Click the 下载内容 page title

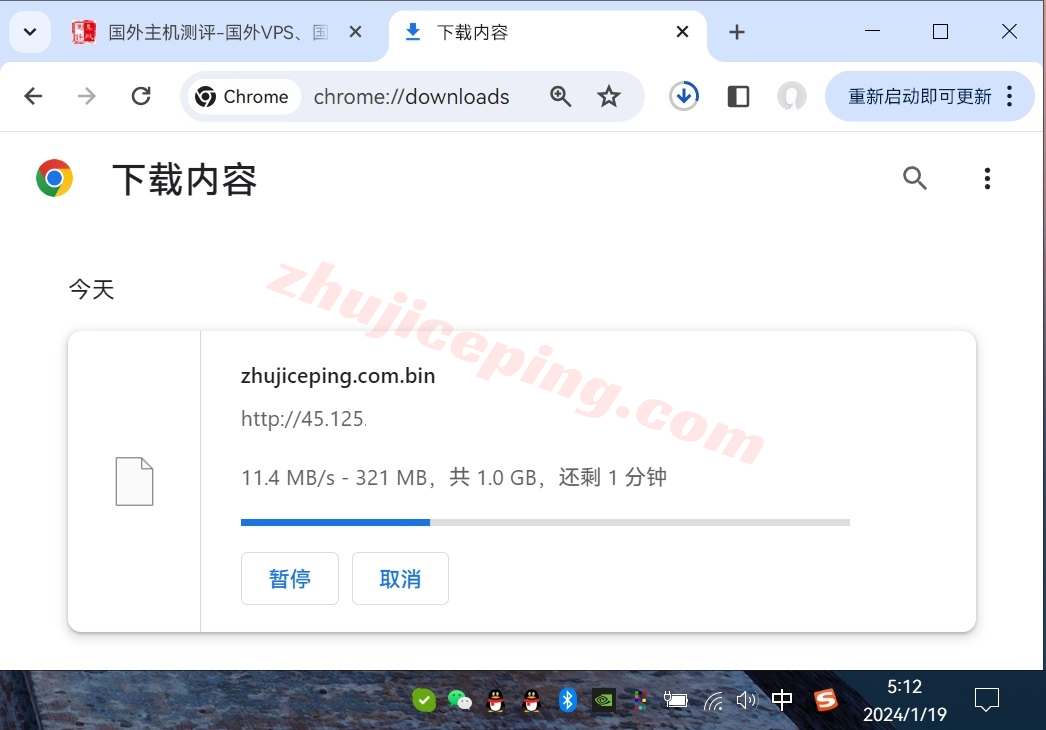(x=185, y=179)
